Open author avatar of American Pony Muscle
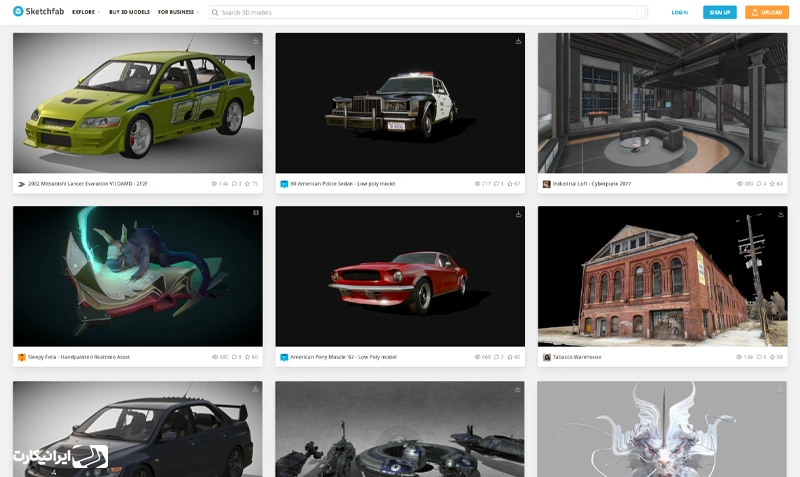The height and width of the screenshot is (477, 800). pyautogui.click(x=284, y=357)
